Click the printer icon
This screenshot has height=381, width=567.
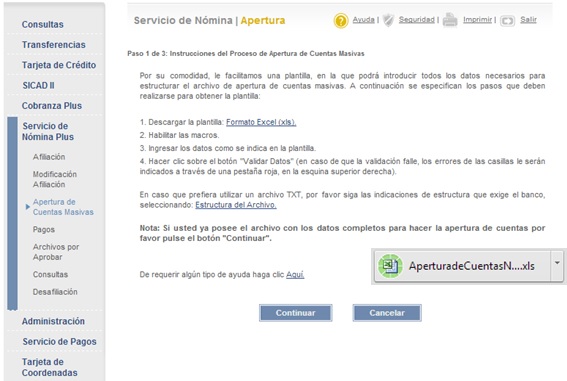[x=450, y=20]
